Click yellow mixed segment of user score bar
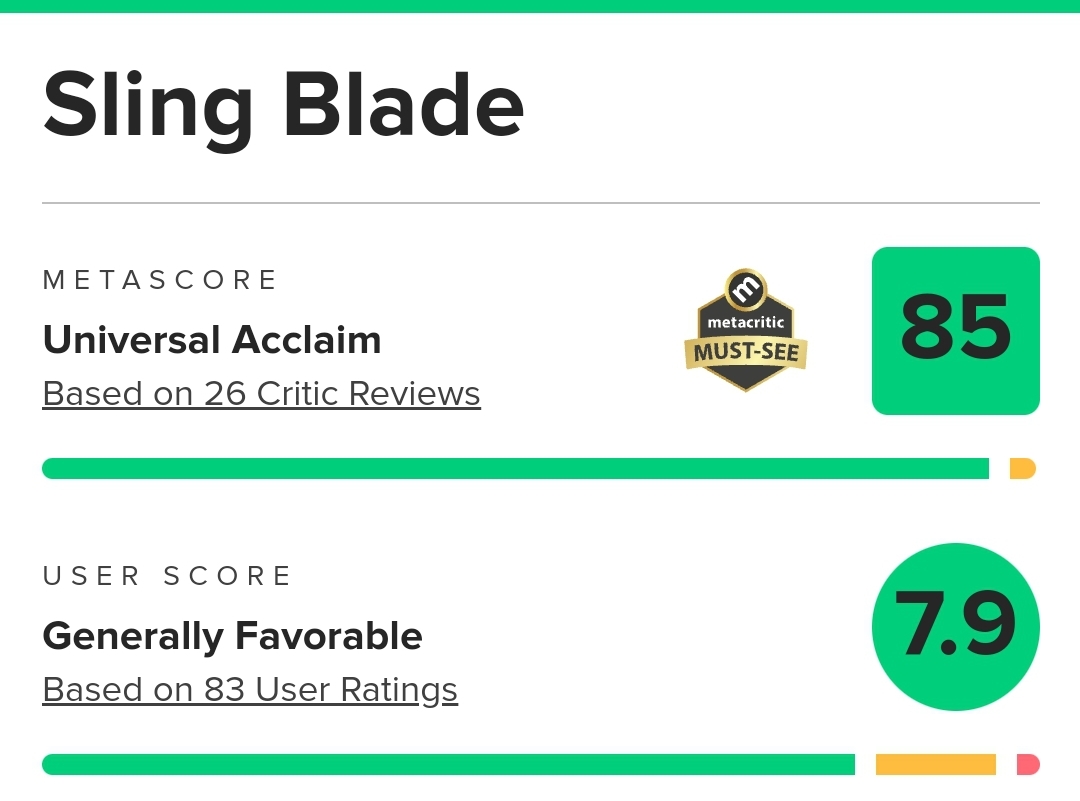 [x=935, y=764]
